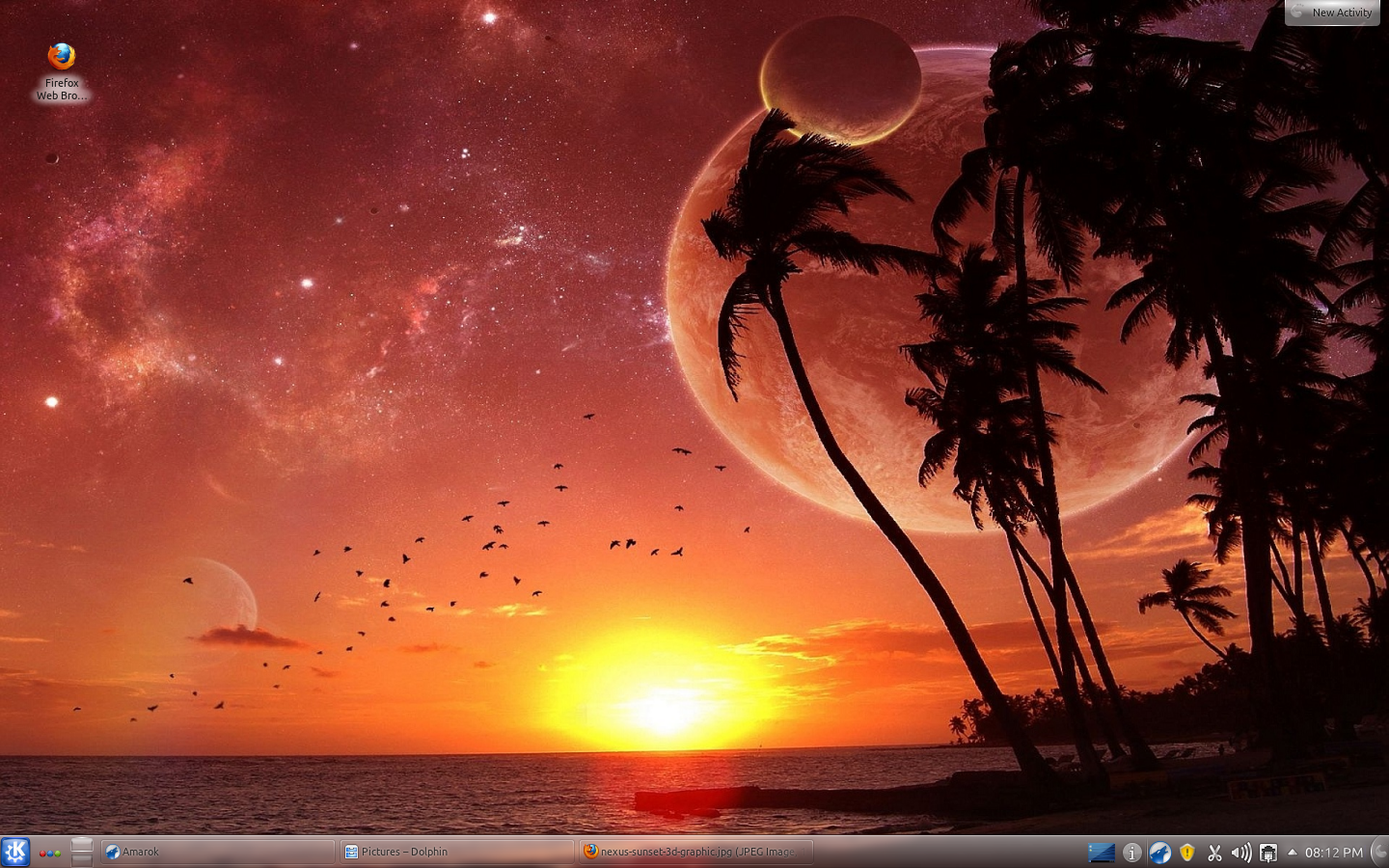The height and width of the screenshot is (868, 1389).
Task: Expand hidden system tray icons arrow
Action: (x=1292, y=852)
